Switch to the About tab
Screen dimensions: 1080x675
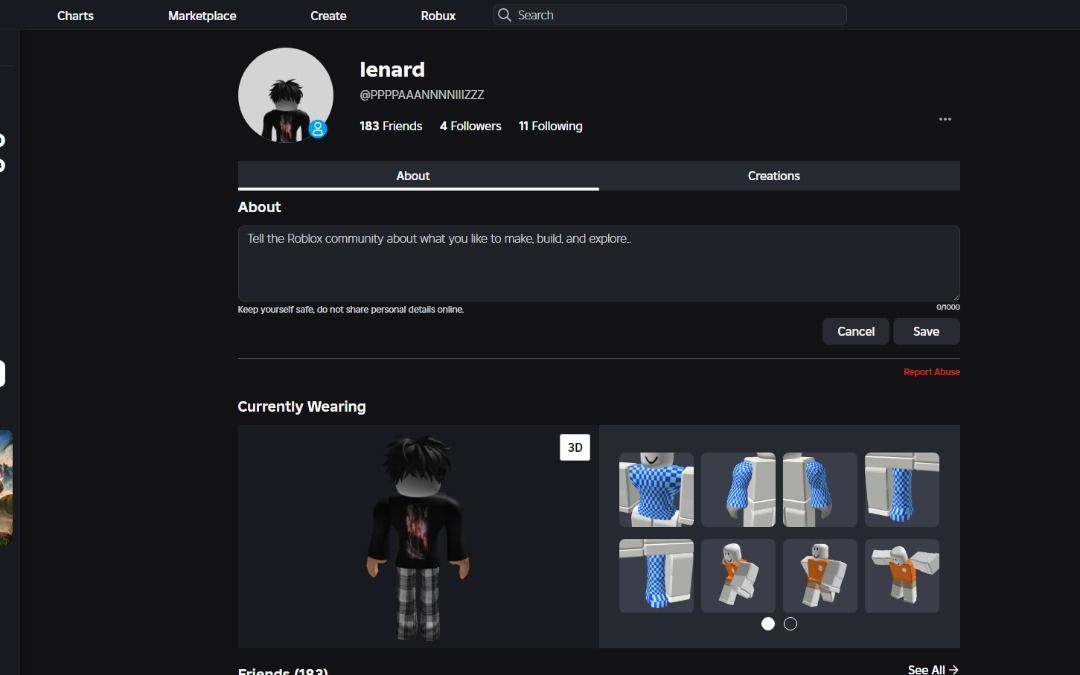[x=413, y=176]
